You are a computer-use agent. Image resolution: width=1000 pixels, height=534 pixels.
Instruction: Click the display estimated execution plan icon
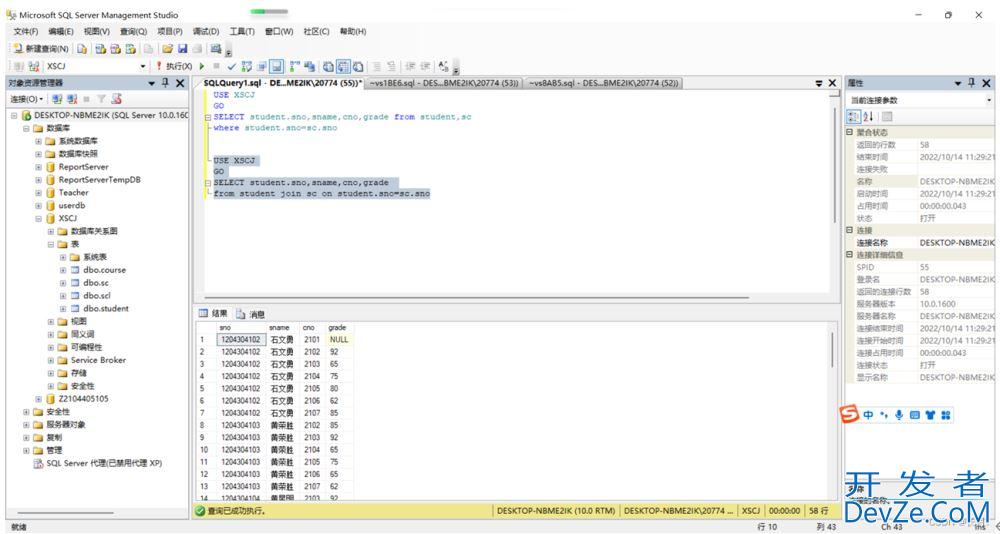coord(246,66)
